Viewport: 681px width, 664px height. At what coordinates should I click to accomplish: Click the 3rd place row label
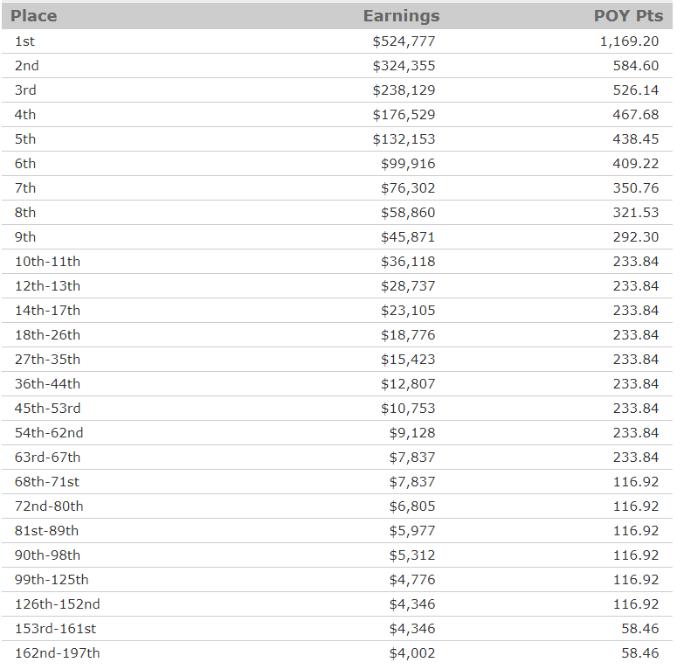(x=25, y=90)
